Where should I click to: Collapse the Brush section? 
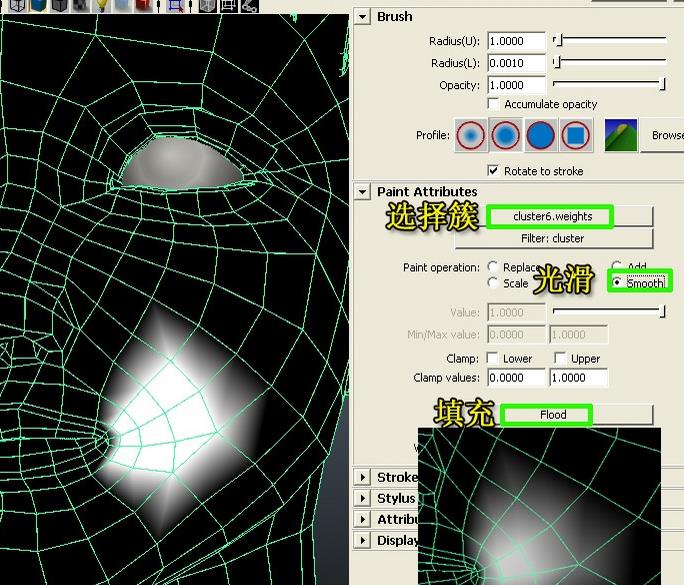(x=362, y=17)
